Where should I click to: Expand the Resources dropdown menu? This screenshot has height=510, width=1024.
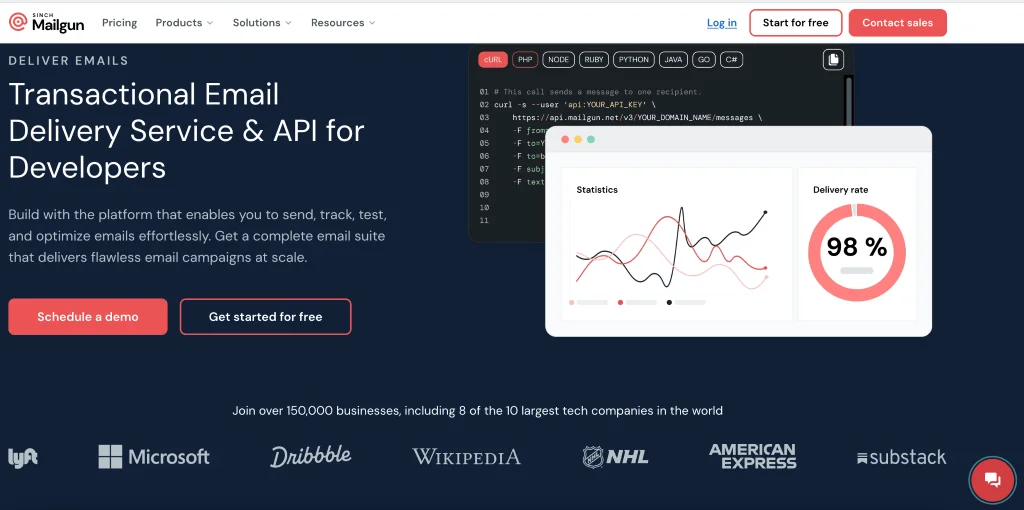point(343,23)
